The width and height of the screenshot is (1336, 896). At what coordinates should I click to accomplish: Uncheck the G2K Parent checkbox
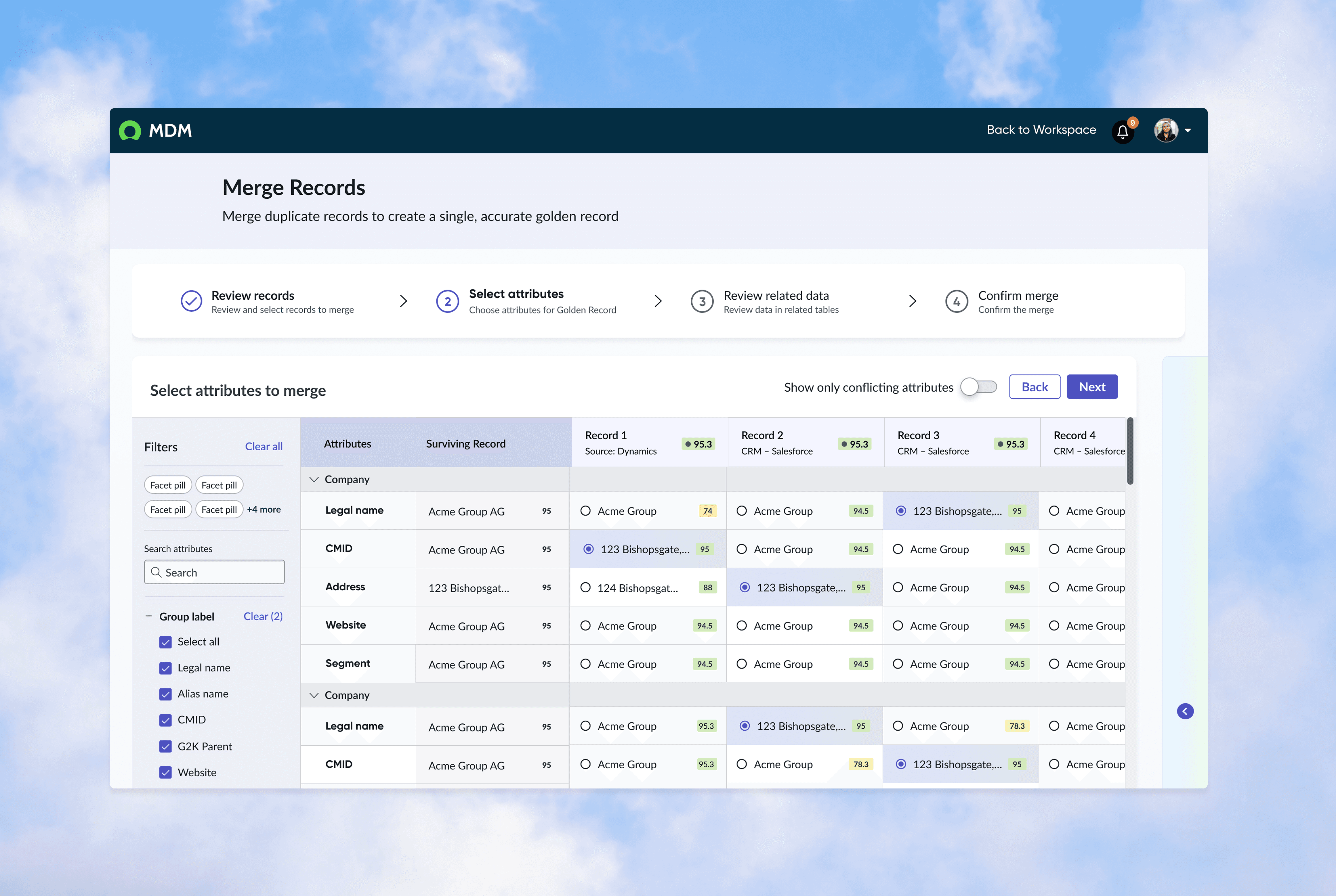tap(166, 746)
